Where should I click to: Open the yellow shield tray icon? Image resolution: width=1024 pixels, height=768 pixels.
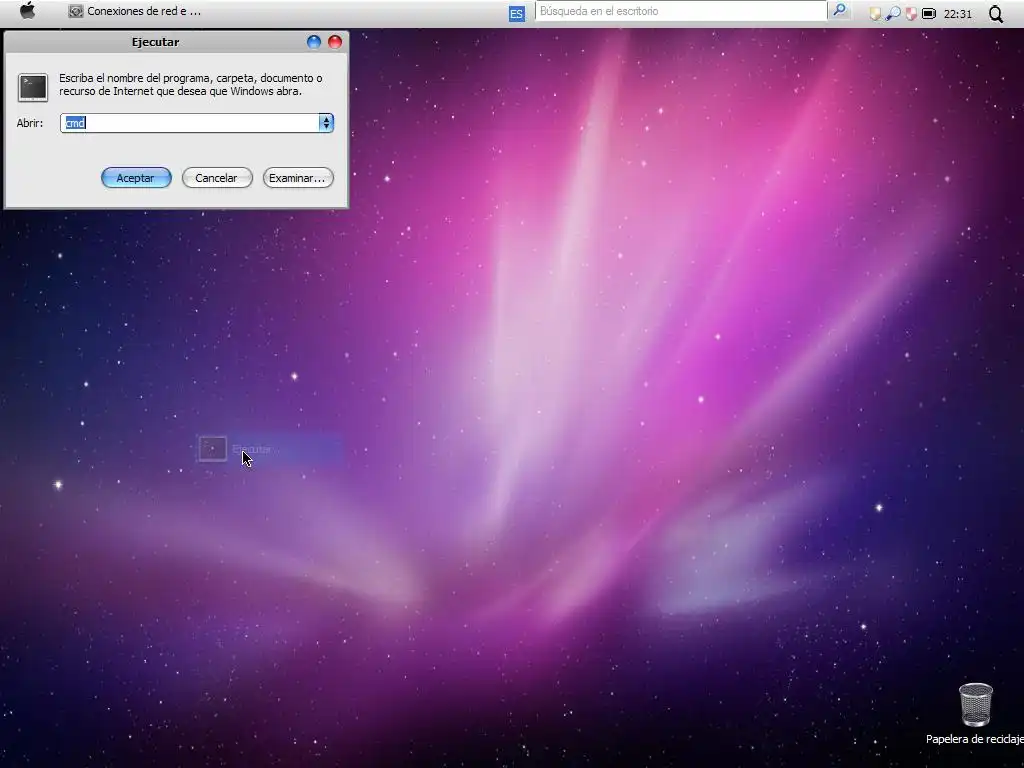[x=875, y=14]
